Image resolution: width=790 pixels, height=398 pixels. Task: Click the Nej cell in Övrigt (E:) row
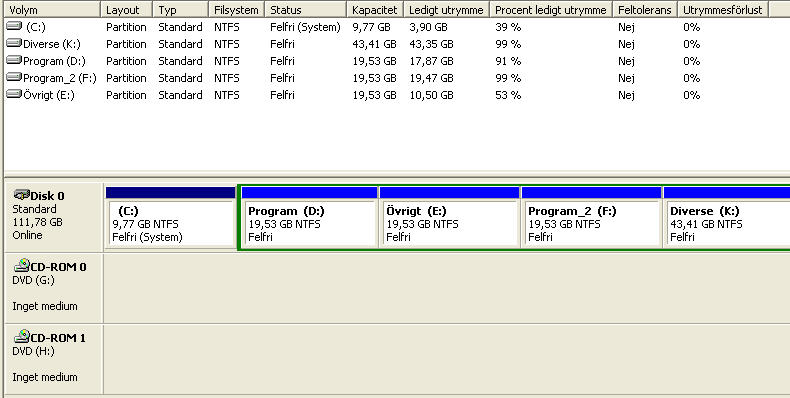[626, 96]
